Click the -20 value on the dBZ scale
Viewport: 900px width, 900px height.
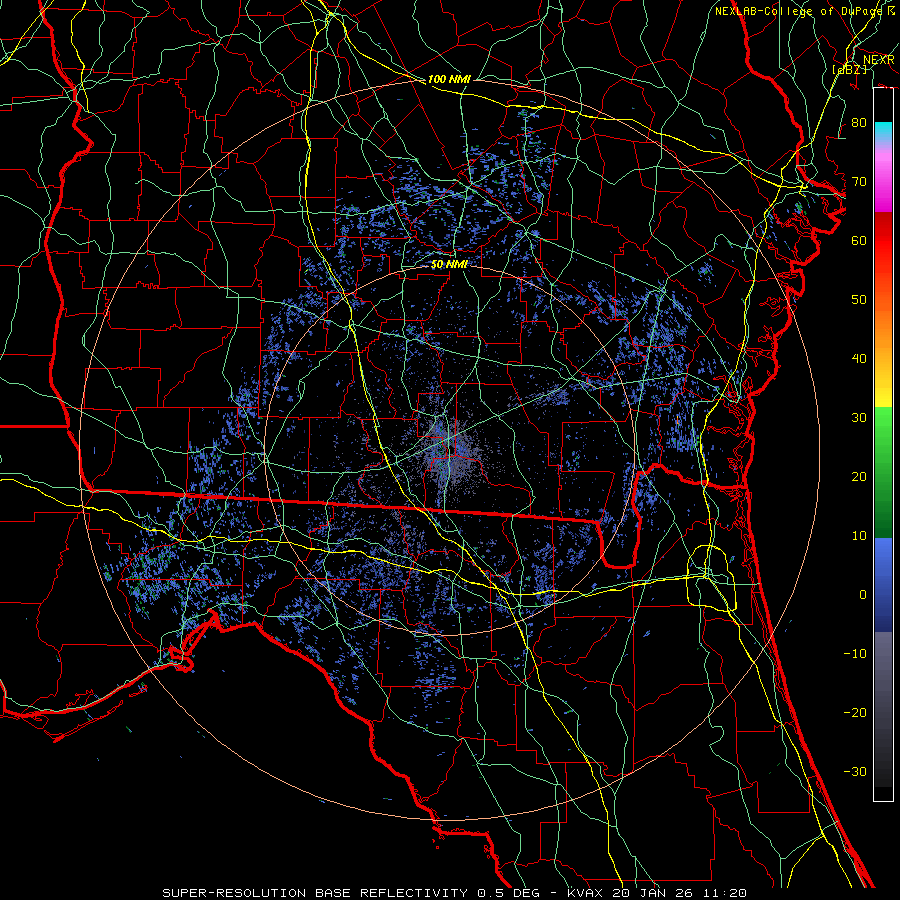coord(855,712)
